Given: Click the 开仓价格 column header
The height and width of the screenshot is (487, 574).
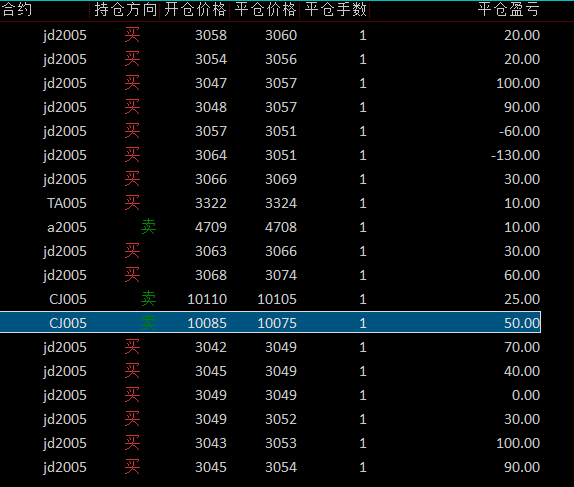Looking at the screenshot, I should pyautogui.click(x=195, y=10).
